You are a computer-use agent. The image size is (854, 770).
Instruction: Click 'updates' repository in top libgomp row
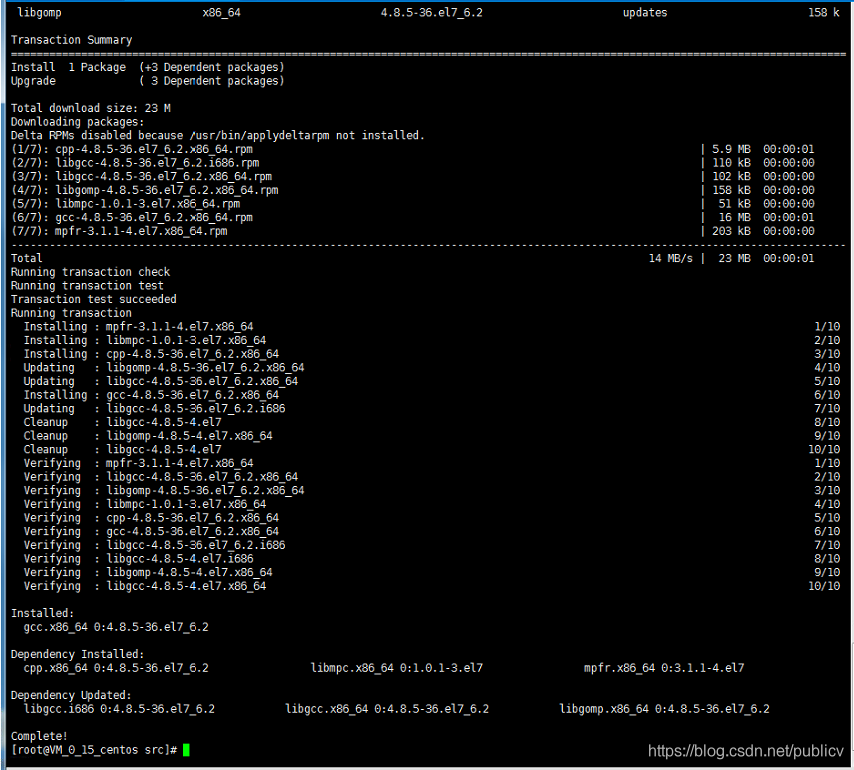tap(645, 13)
